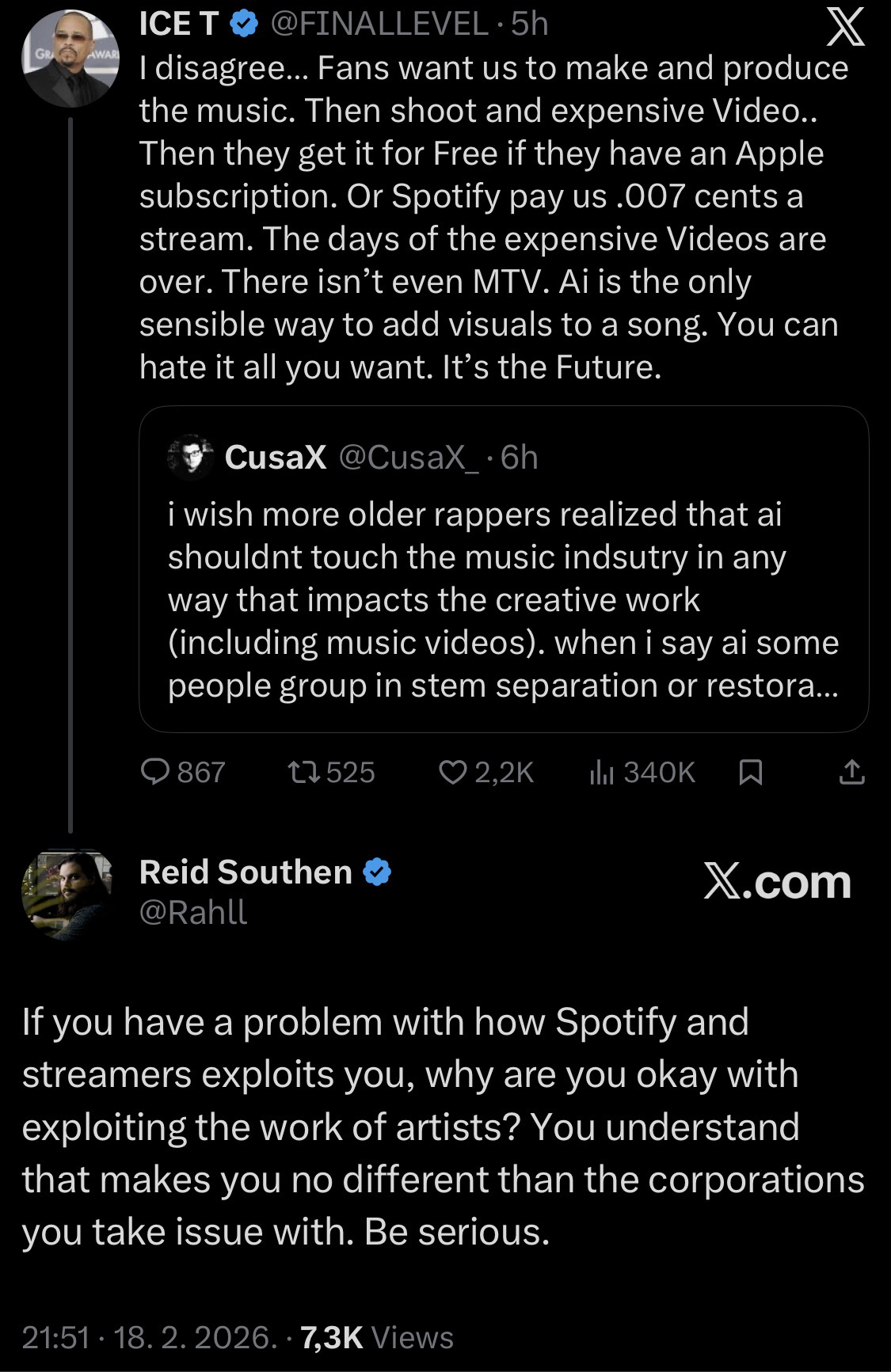The image size is (891, 1372).
Task: Open Reid Southen's avatar photo
Action: 67,894
